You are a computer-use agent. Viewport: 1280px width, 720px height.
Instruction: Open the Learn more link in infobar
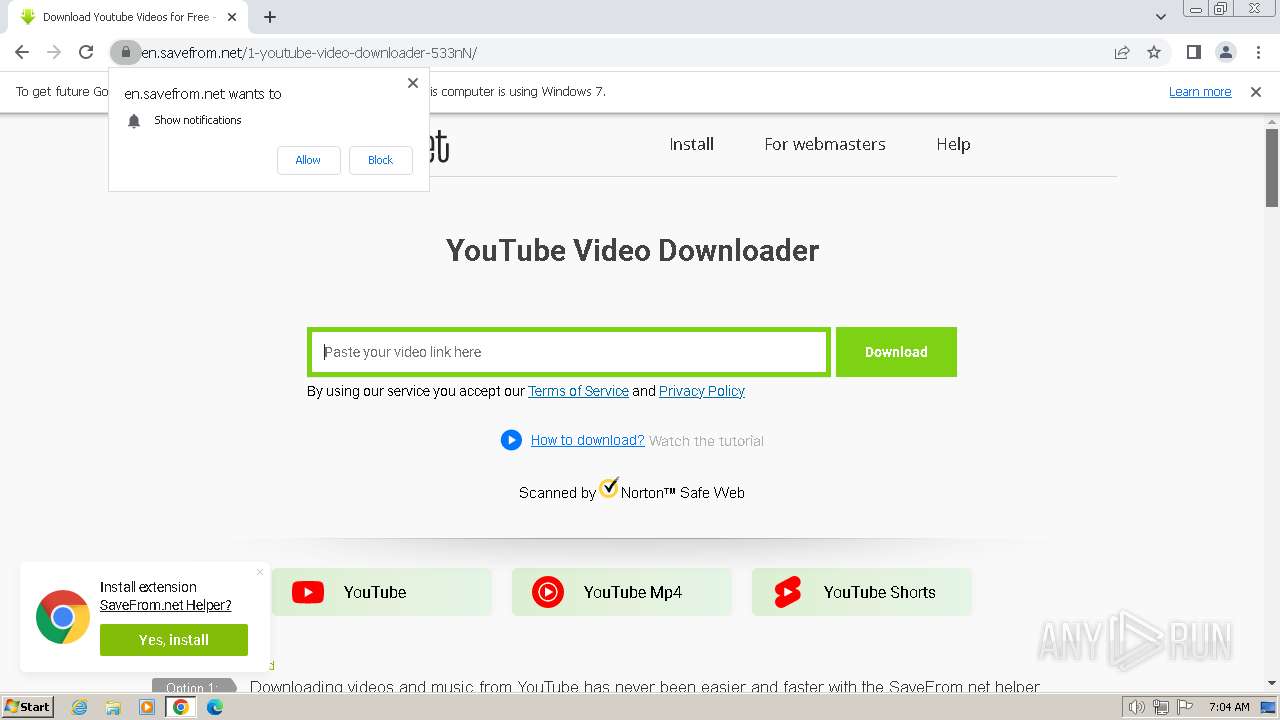1200,91
